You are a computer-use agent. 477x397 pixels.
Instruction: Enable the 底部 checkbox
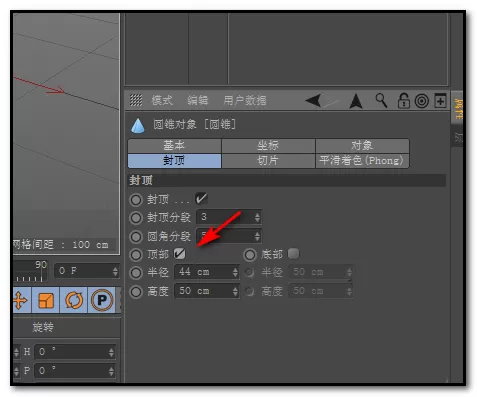tap(293, 254)
